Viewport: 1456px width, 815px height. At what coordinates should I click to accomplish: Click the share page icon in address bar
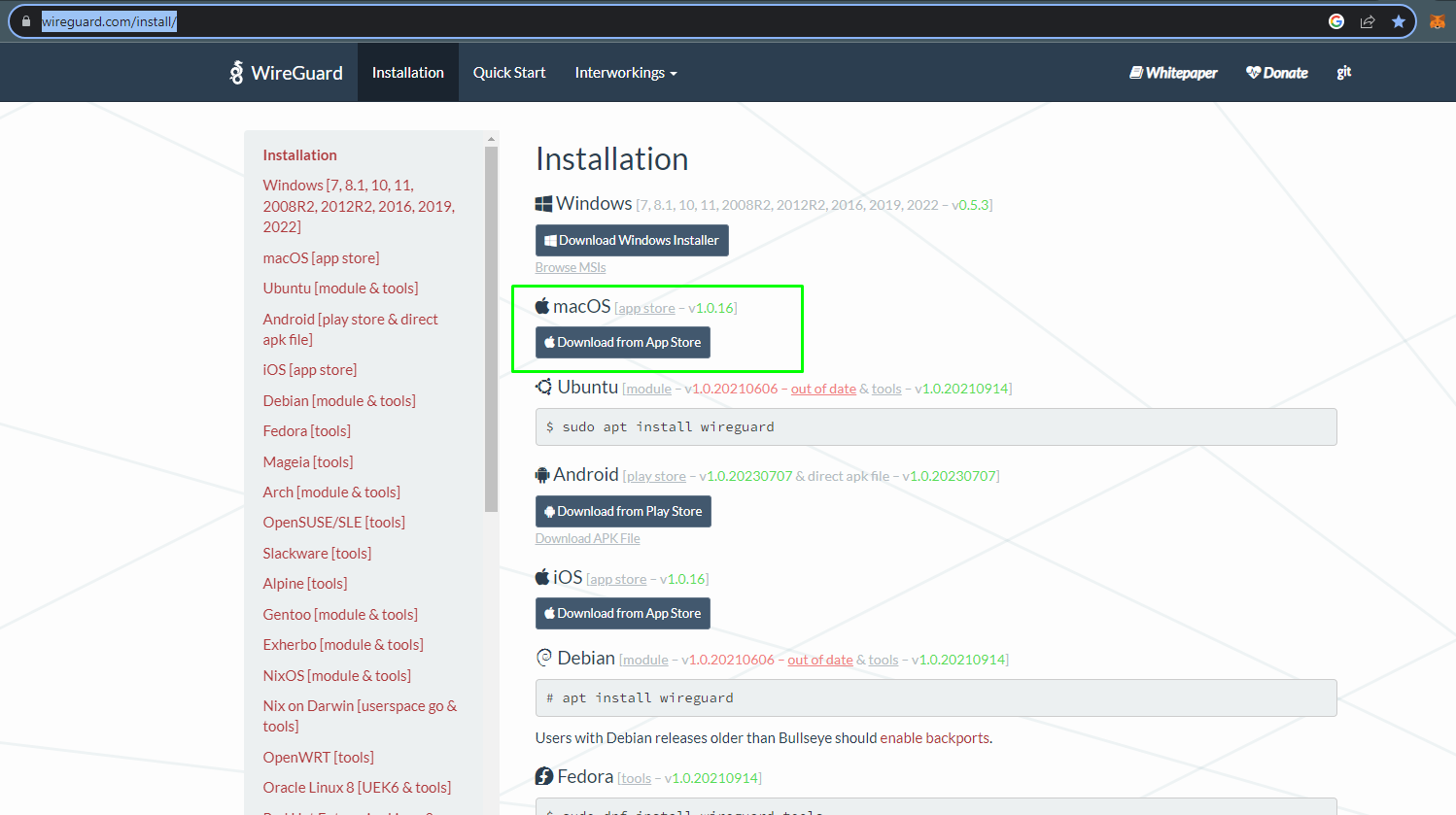click(1368, 21)
